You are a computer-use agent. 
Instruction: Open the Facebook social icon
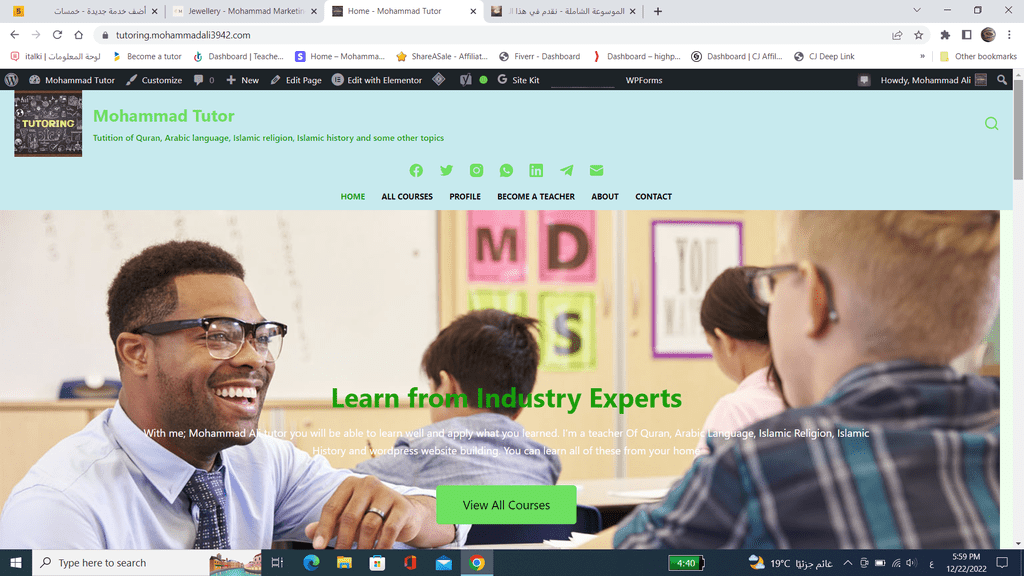coord(416,170)
